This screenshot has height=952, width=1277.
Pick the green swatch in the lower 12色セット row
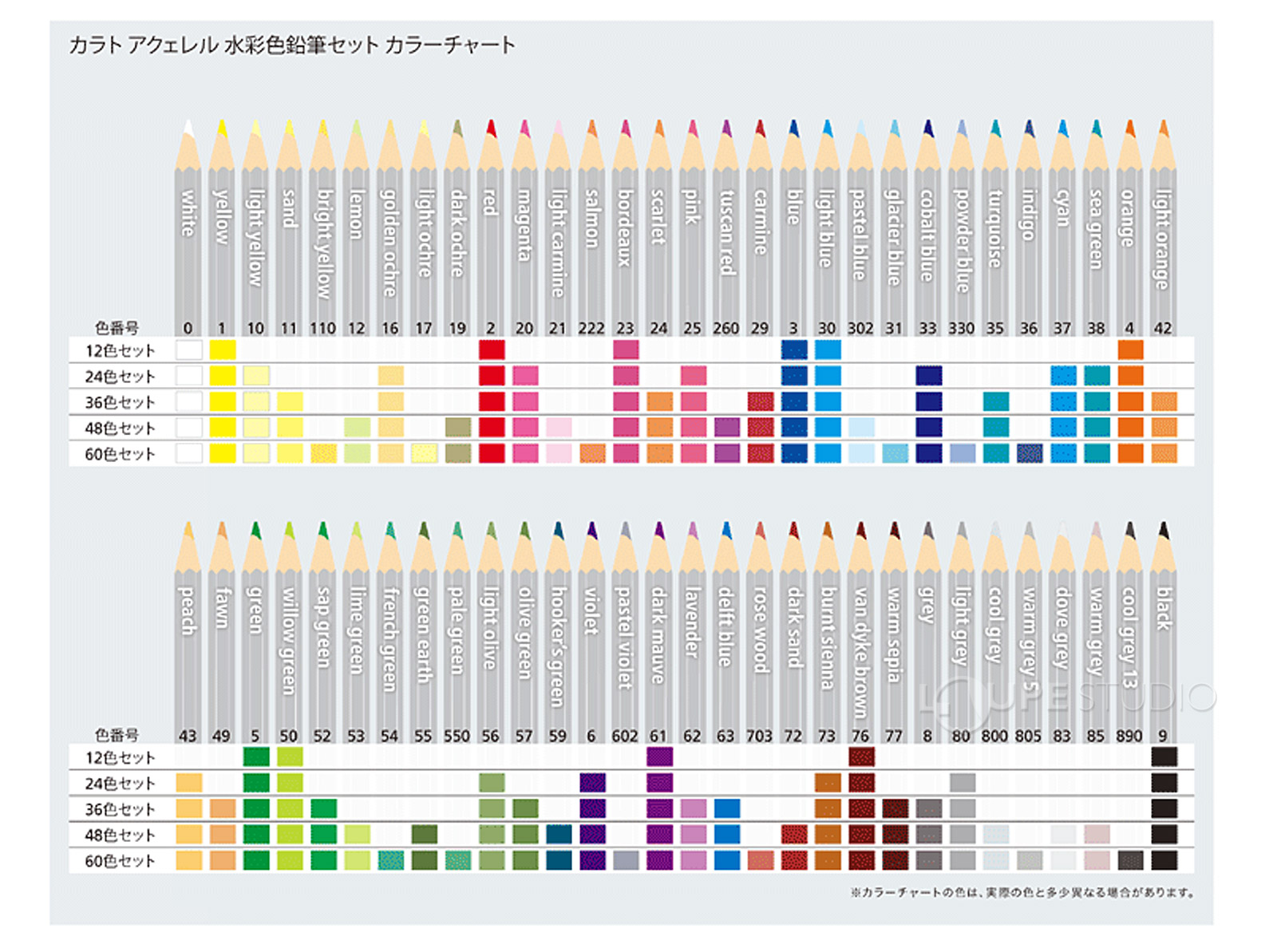pyautogui.click(x=255, y=756)
